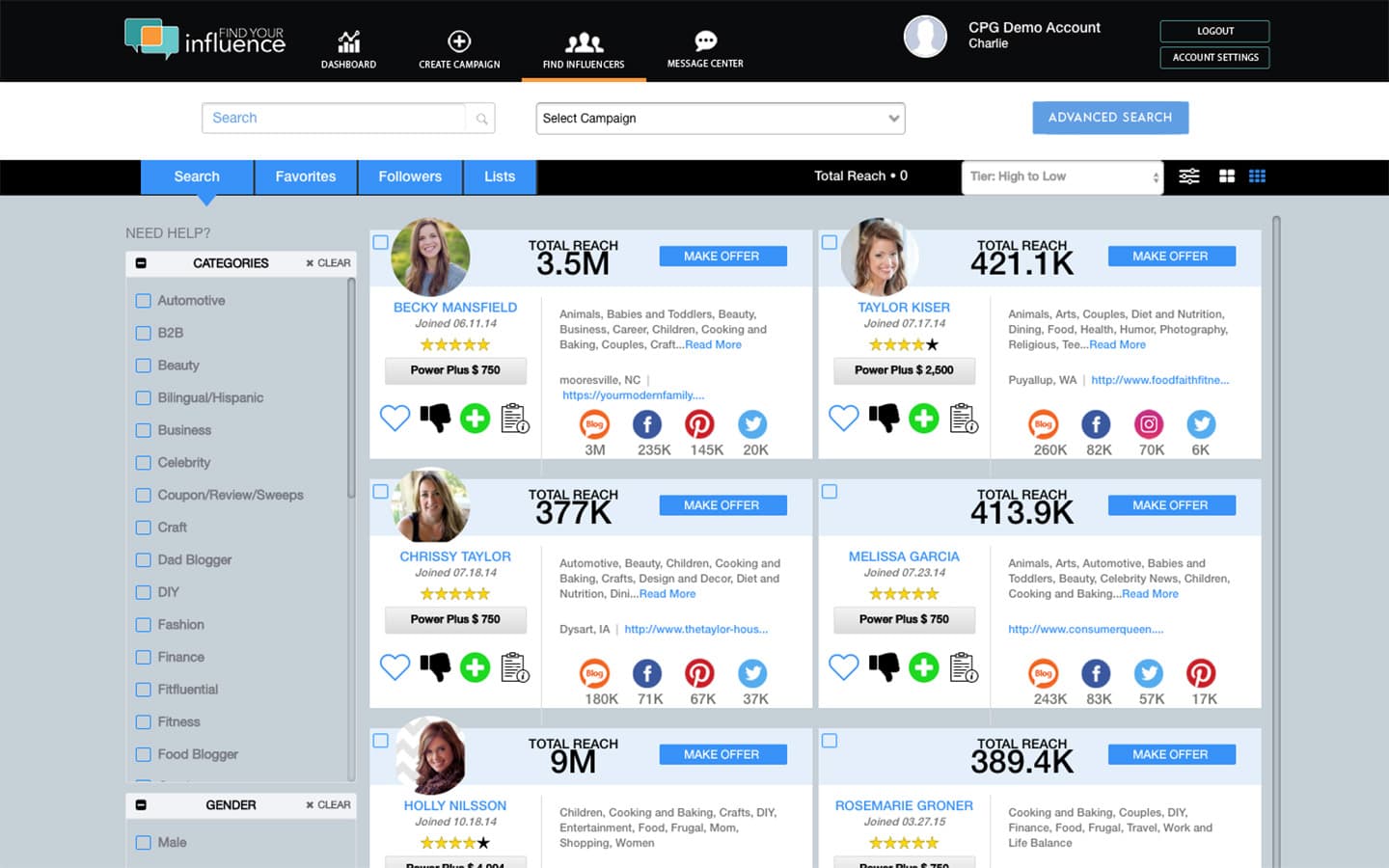Change the Tier: High to Low sort order
The height and width of the screenshot is (868, 1389).
coord(1061,176)
